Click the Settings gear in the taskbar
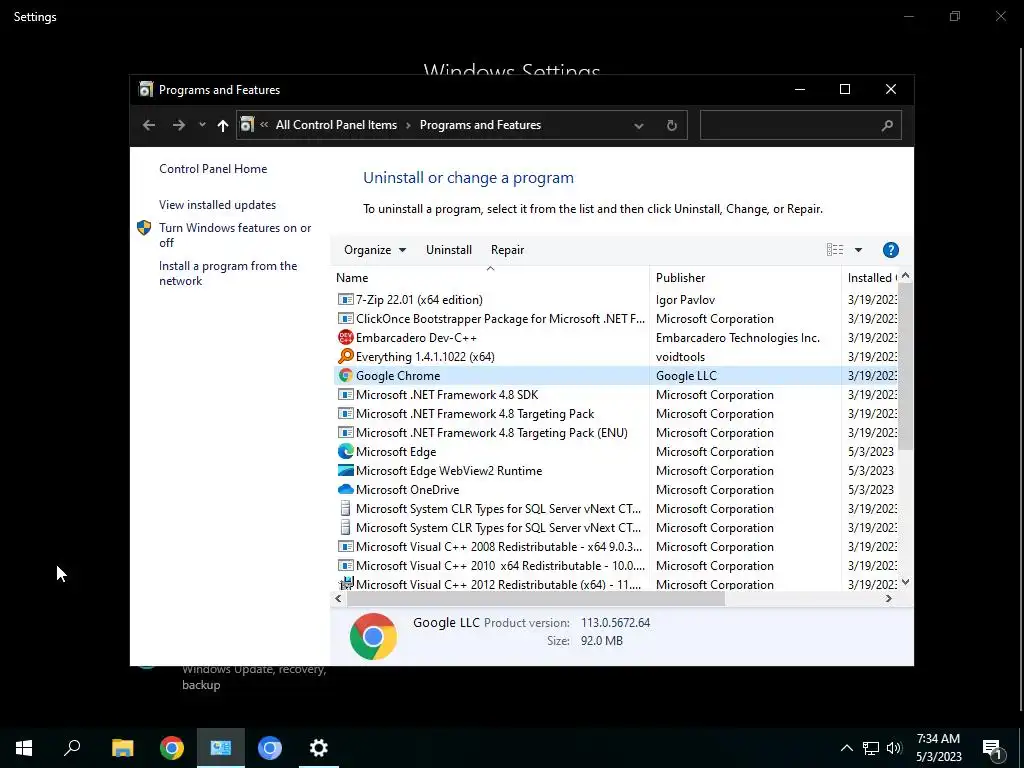Image resolution: width=1024 pixels, height=768 pixels. [x=319, y=748]
